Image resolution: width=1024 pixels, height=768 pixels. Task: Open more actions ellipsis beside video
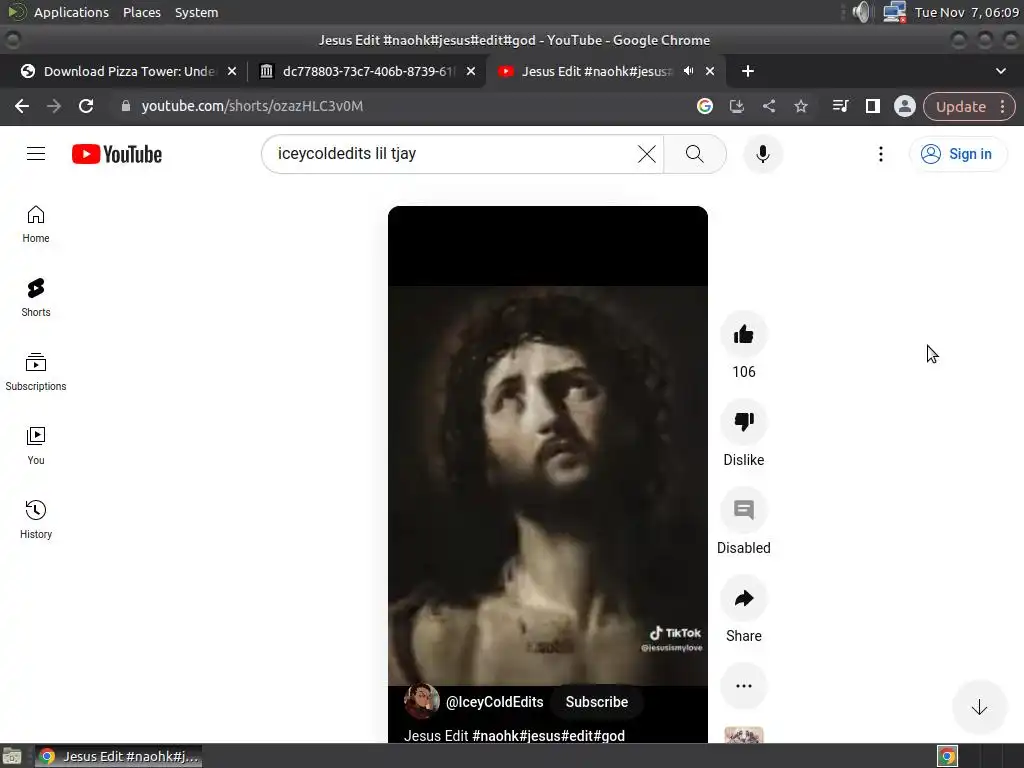coord(744,686)
